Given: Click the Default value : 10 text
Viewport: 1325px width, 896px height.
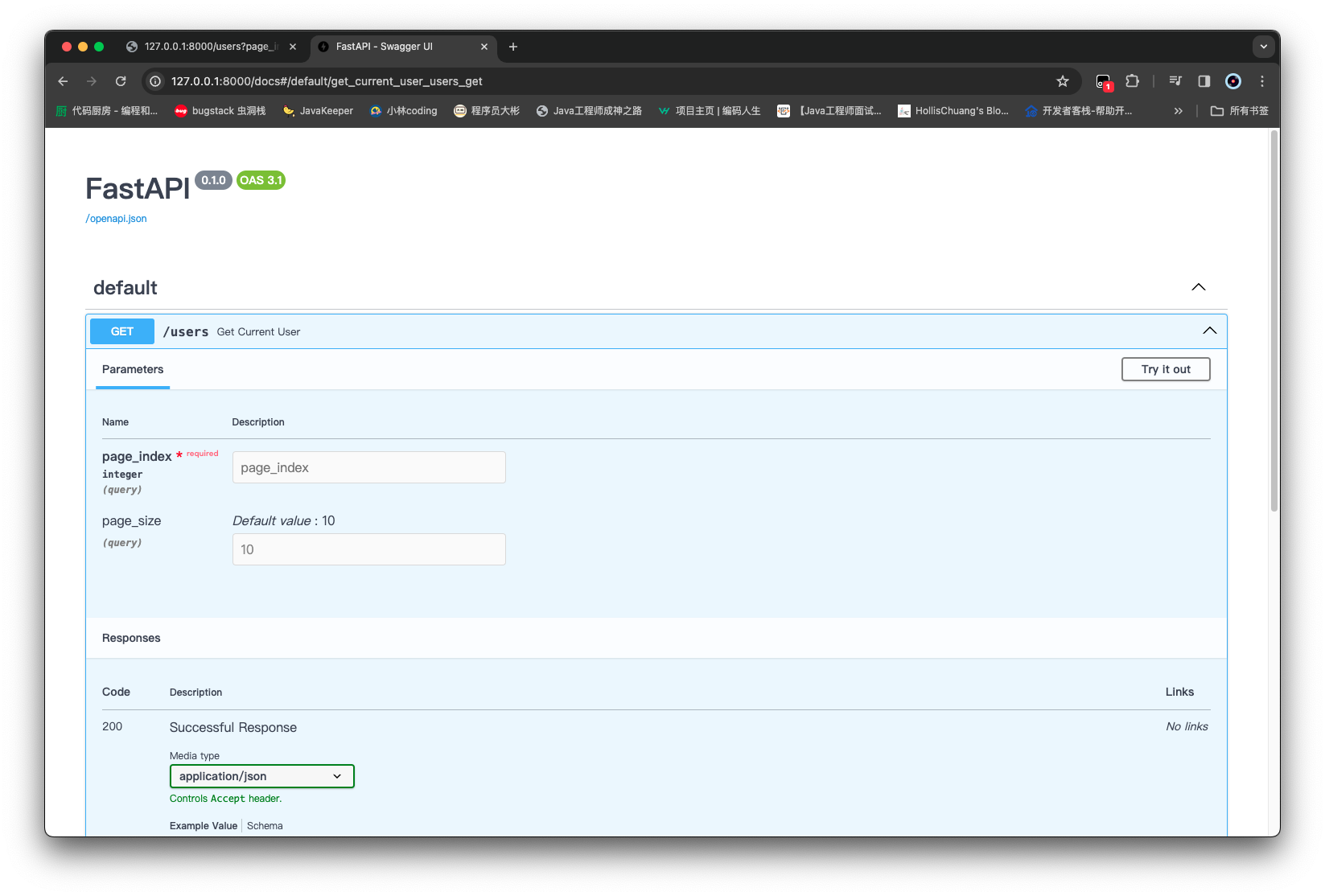Looking at the screenshot, I should coord(284,520).
